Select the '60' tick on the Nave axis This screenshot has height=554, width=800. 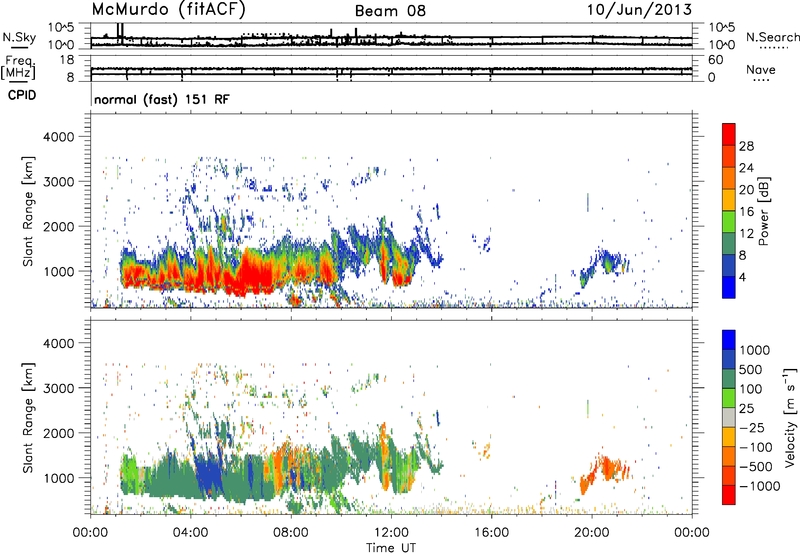[716, 60]
